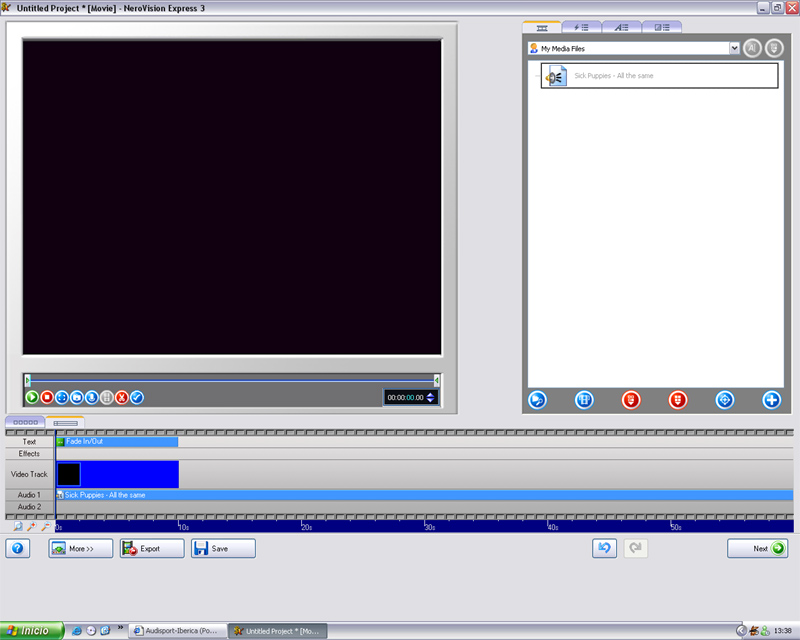Click the left trim-start marker on scrub bar
This screenshot has width=800, height=640.
[28, 380]
